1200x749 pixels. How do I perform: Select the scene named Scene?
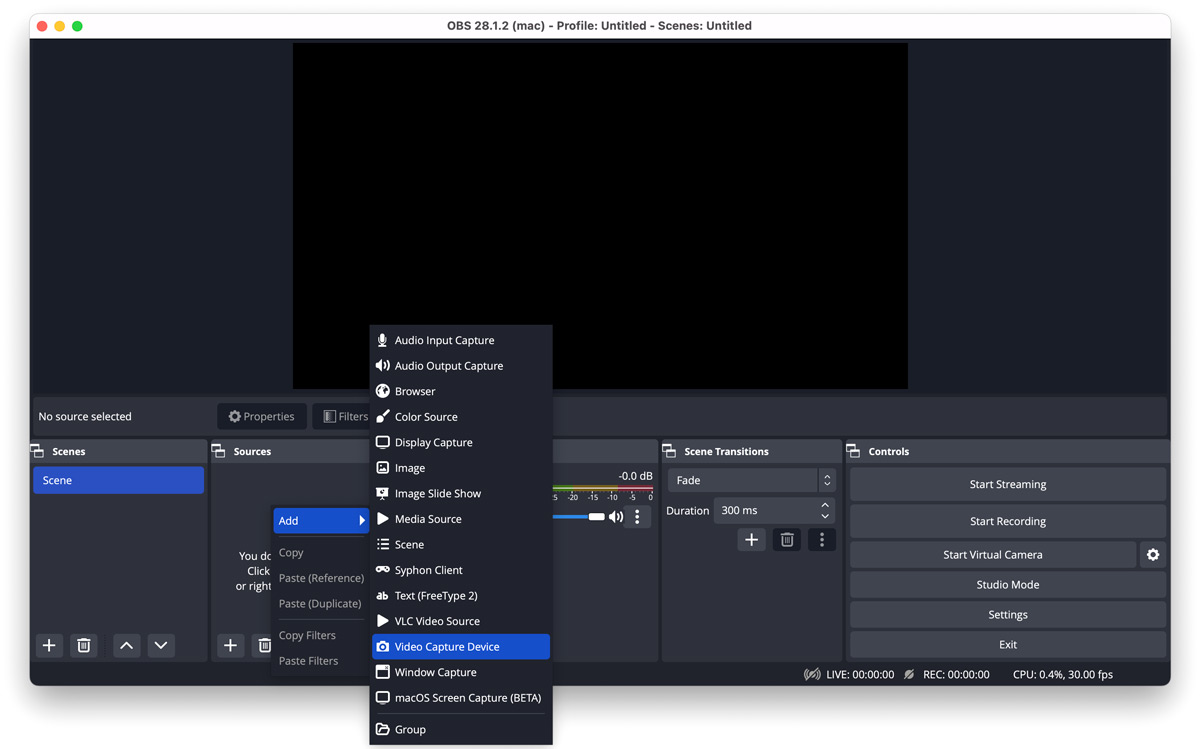point(118,480)
